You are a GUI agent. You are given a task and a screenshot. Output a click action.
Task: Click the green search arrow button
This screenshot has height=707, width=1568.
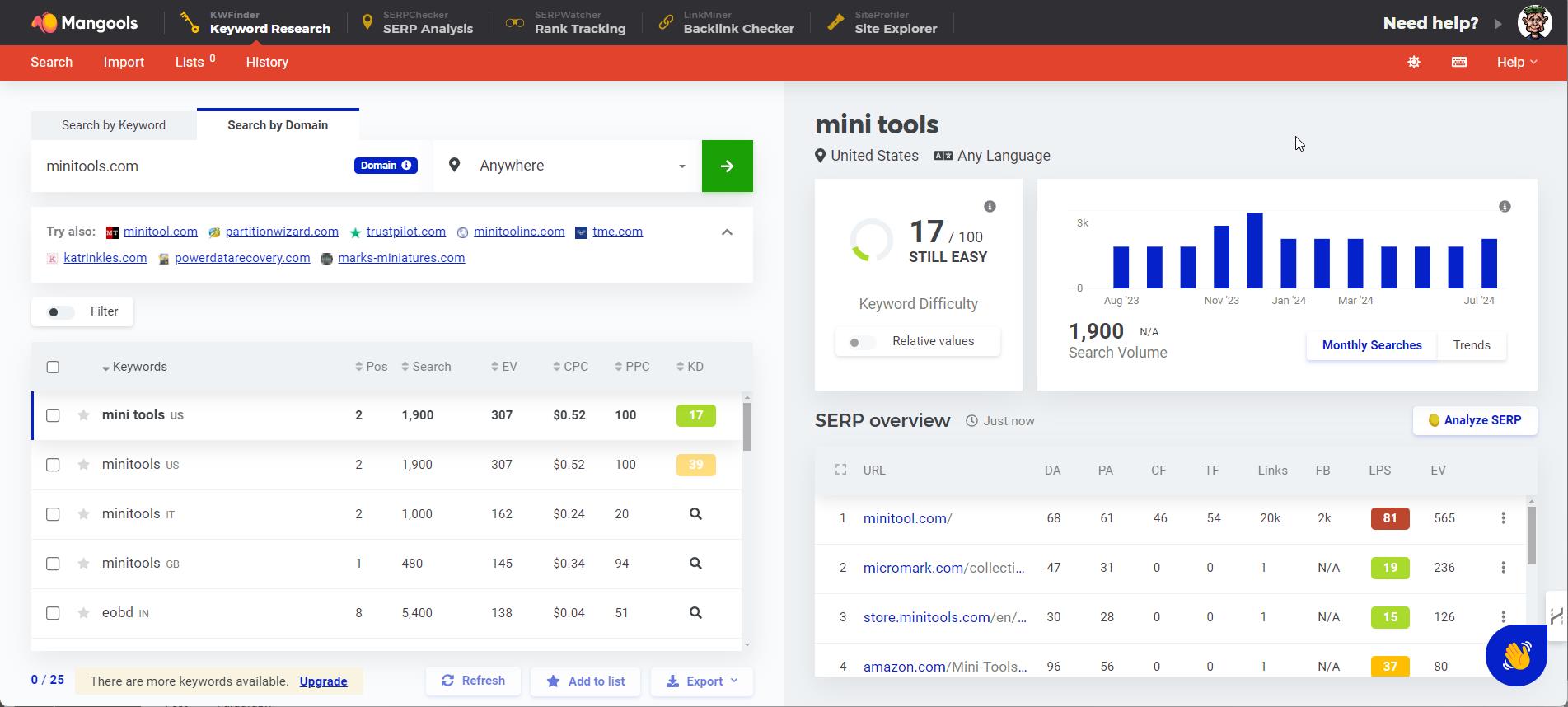tap(727, 166)
